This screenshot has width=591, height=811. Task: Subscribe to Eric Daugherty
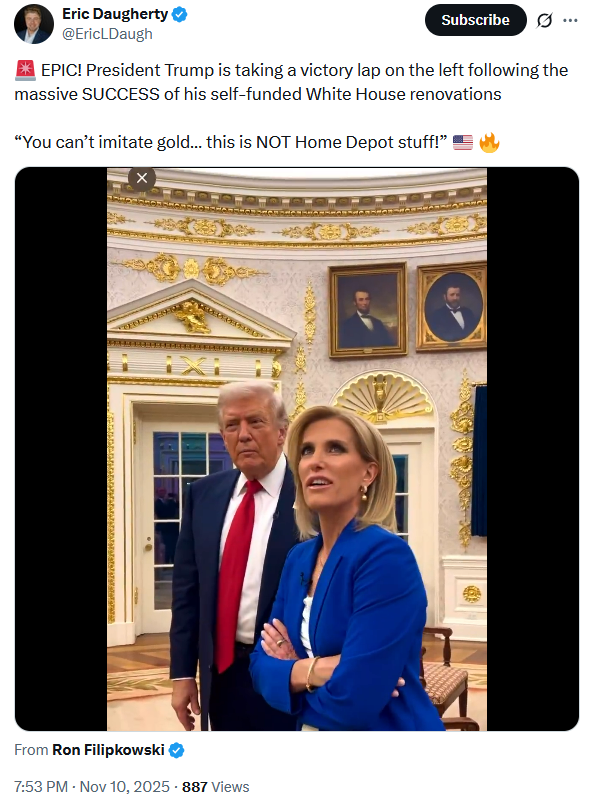coord(475,20)
